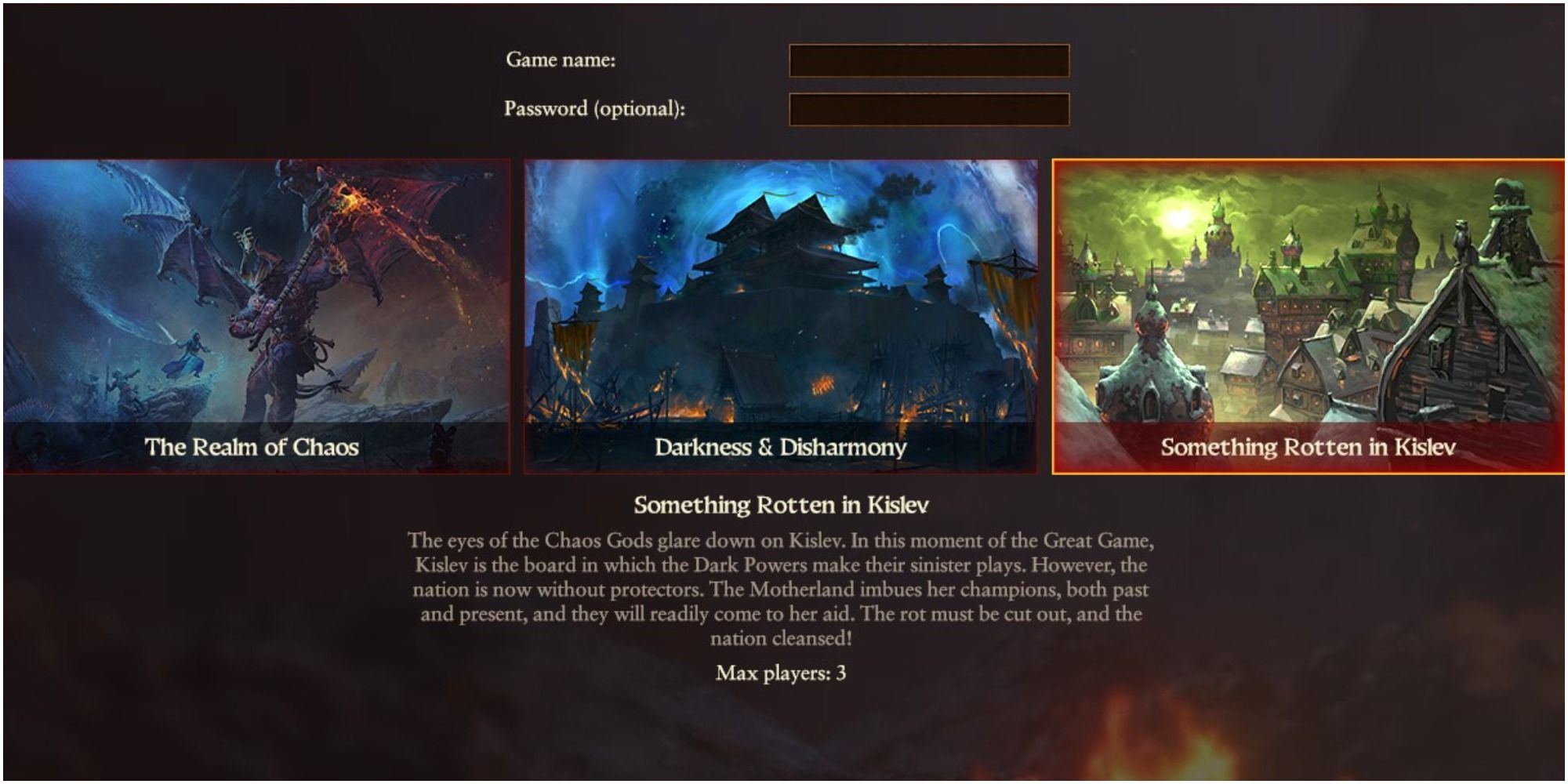Focus the Password (optional) input box

tap(929, 109)
